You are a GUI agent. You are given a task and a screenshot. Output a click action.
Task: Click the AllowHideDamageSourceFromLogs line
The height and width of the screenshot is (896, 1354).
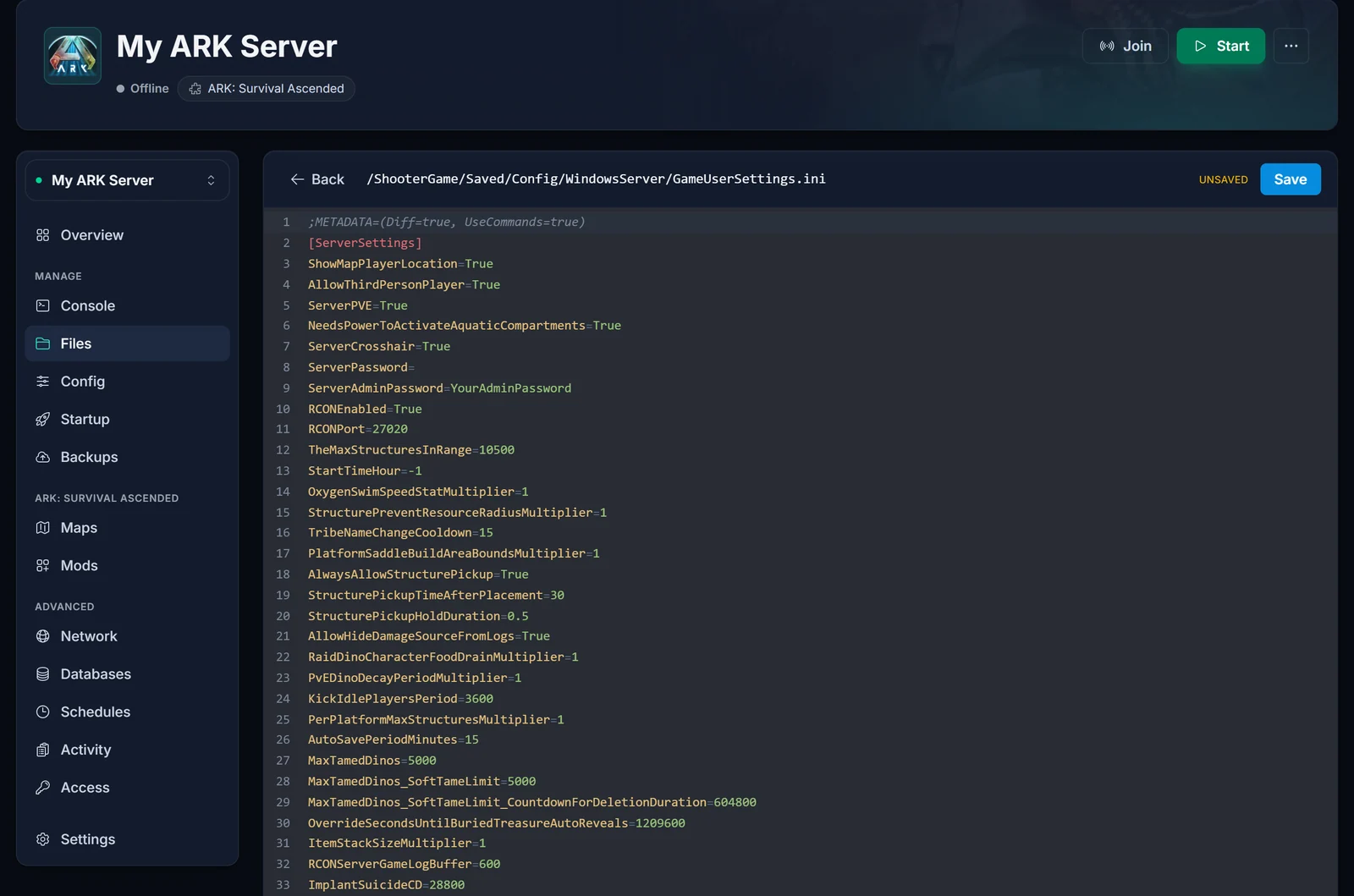(428, 635)
